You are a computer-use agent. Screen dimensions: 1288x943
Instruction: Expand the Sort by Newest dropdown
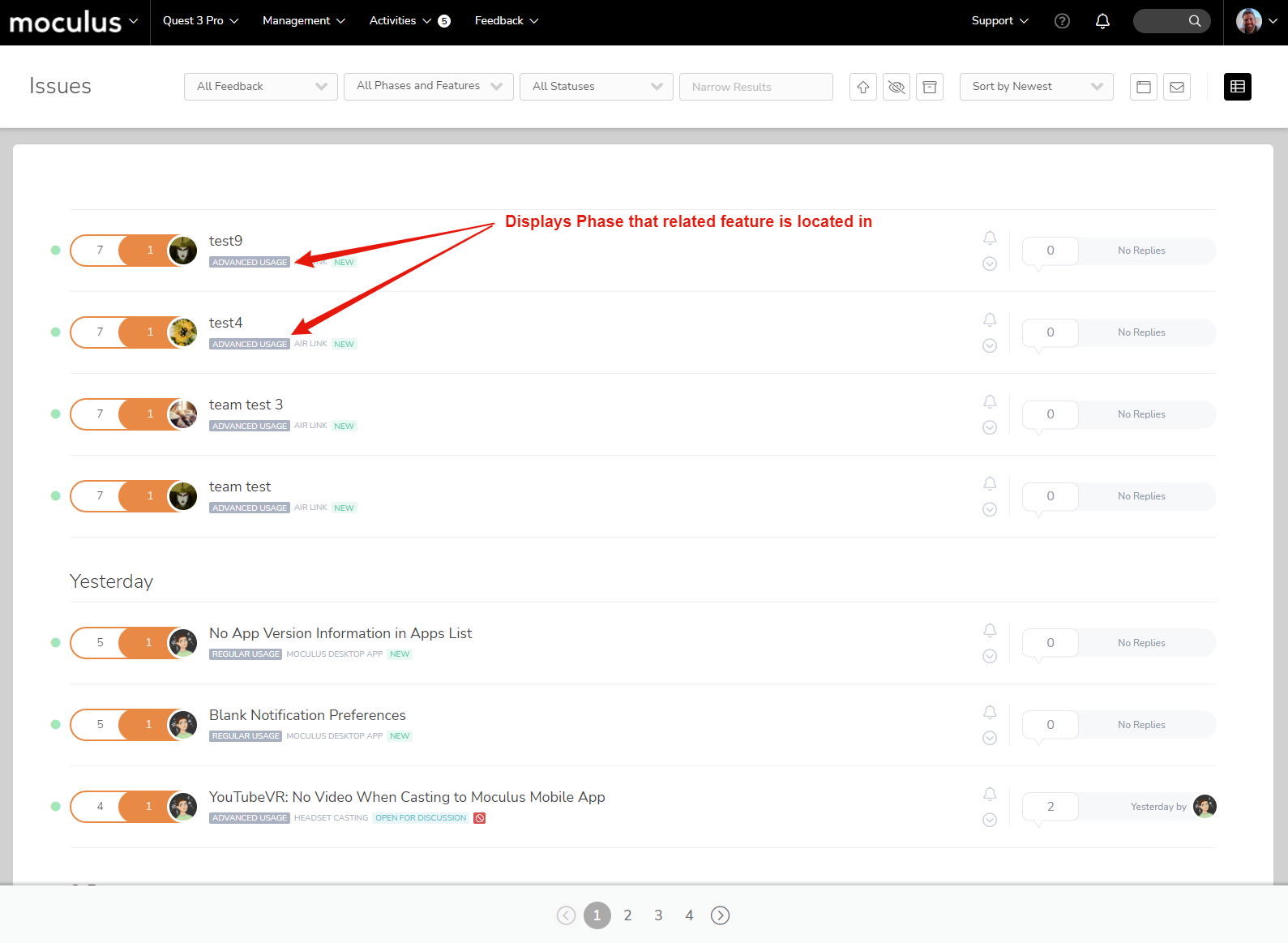click(1036, 87)
